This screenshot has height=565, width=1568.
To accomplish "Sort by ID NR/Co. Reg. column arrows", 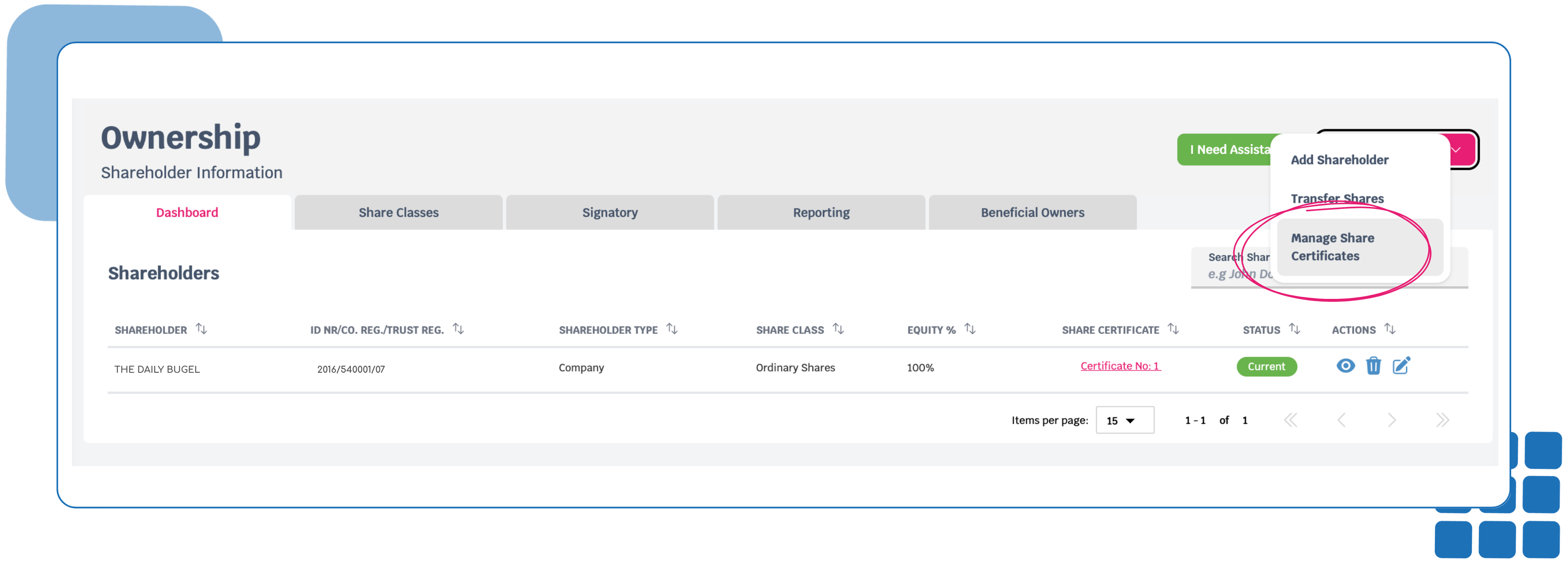I will click(458, 329).
